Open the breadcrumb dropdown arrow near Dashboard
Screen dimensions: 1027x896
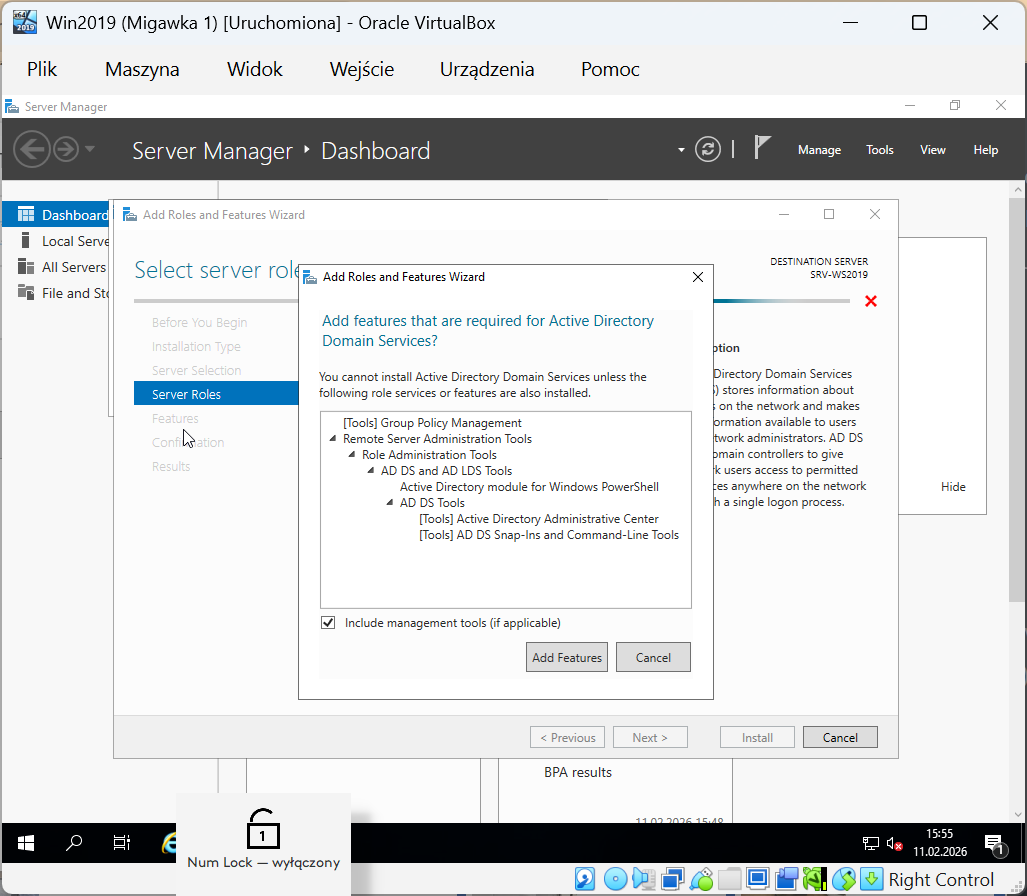[x=680, y=148]
